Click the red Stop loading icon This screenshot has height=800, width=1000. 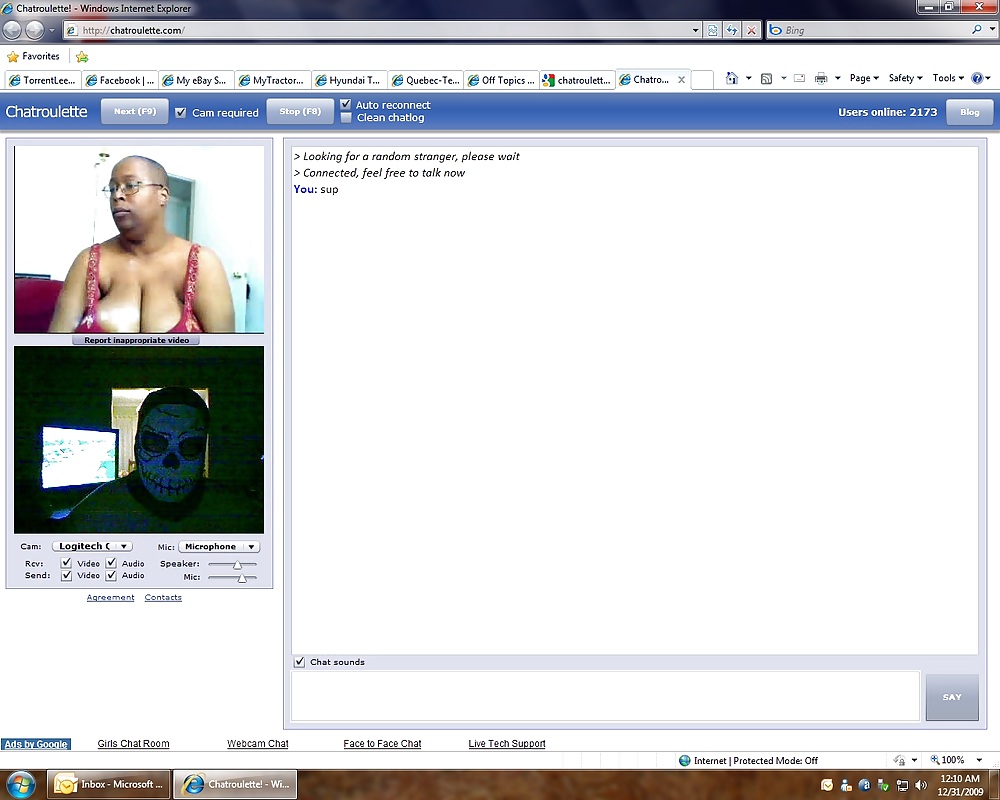pos(752,30)
